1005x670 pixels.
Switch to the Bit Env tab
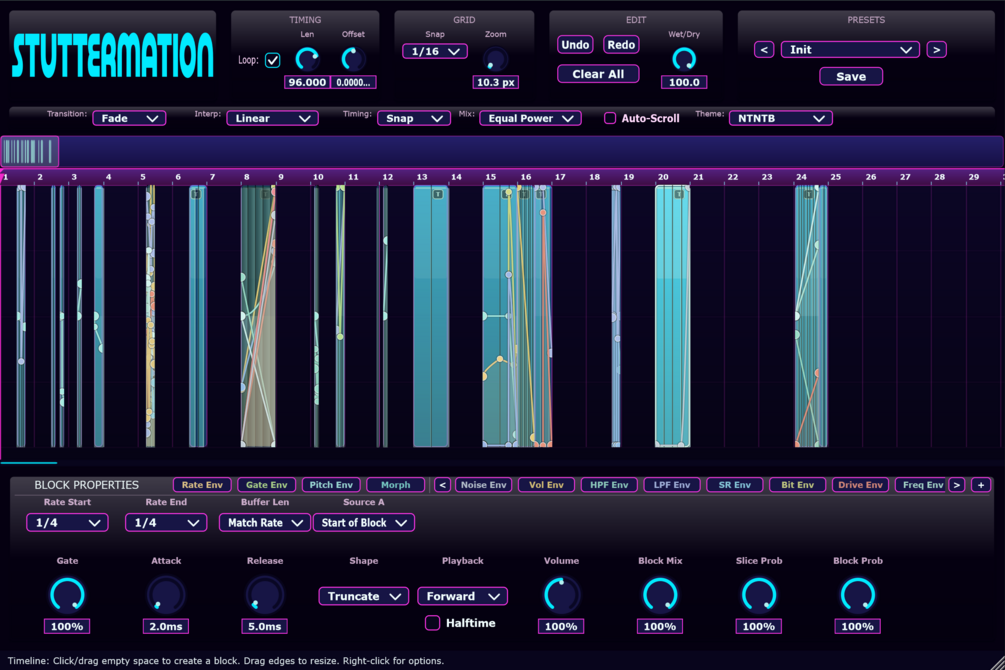(797, 485)
